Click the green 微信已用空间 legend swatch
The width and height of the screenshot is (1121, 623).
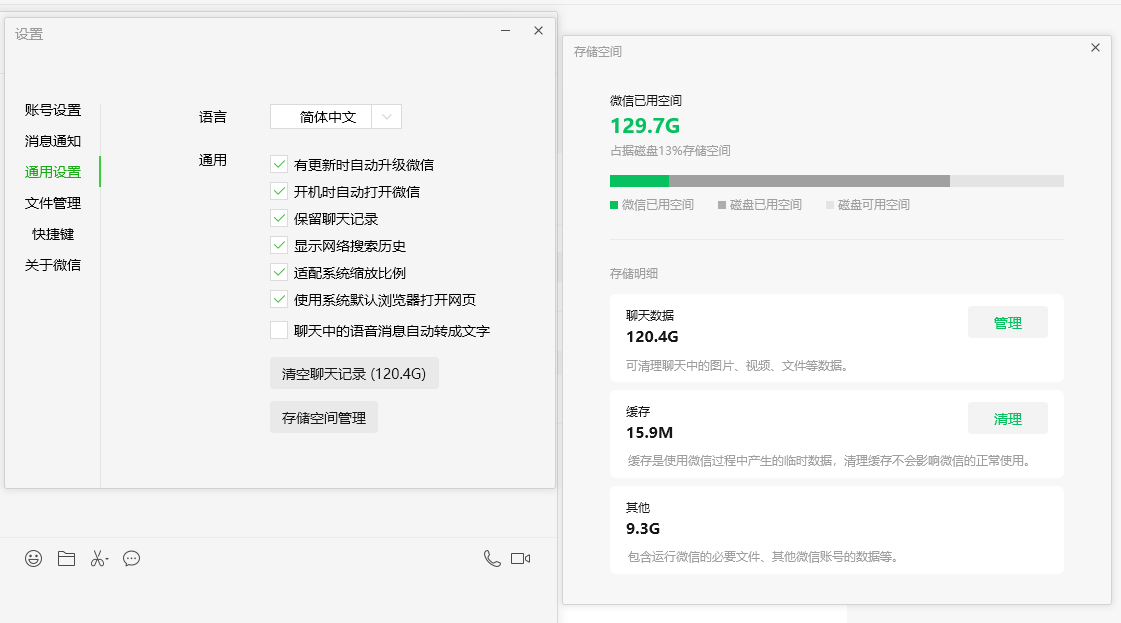(x=613, y=205)
